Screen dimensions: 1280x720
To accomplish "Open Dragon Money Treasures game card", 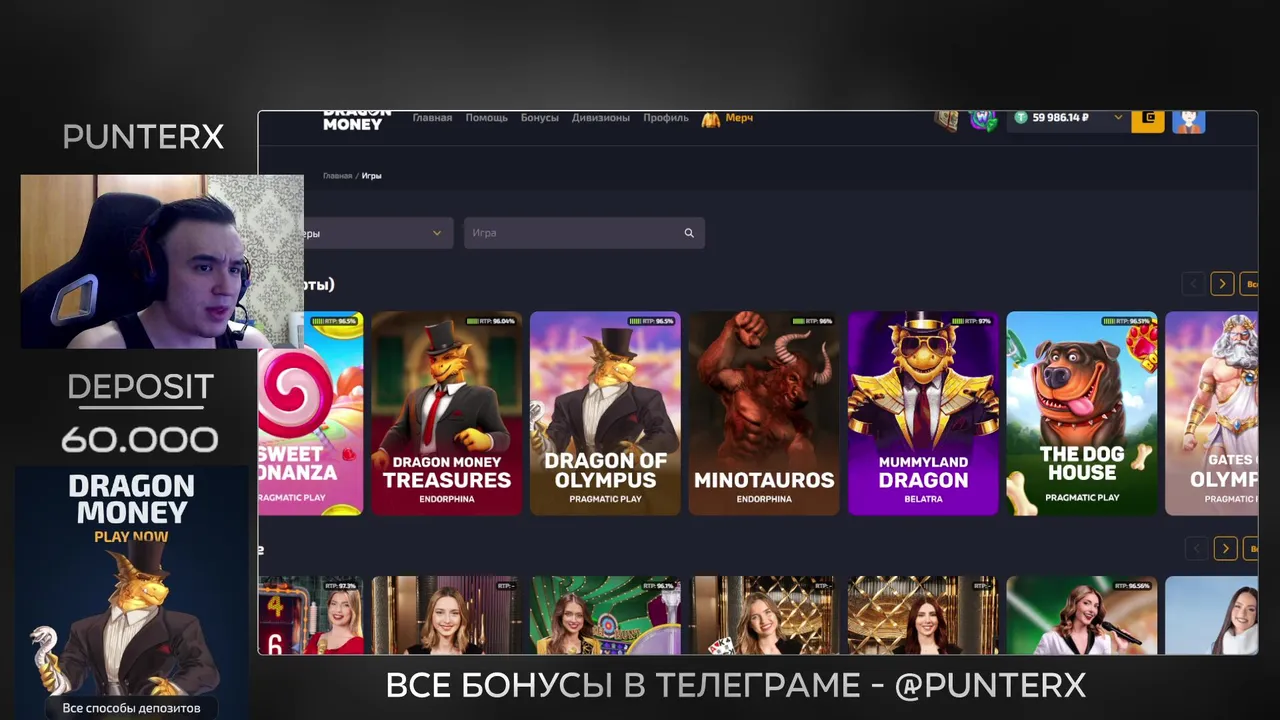I will (x=447, y=413).
